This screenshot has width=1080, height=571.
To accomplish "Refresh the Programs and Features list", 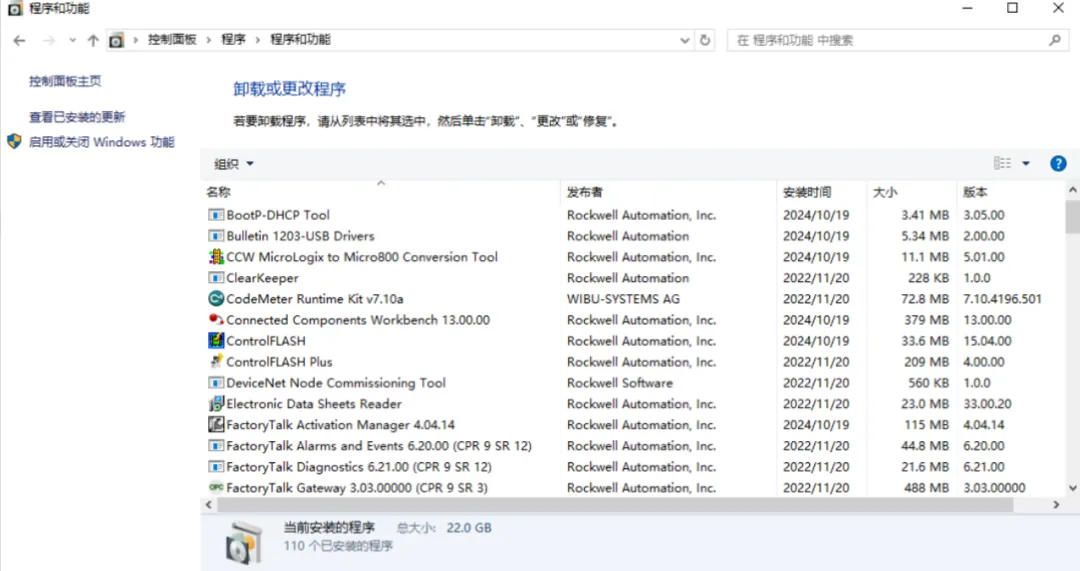I will click(x=705, y=40).
